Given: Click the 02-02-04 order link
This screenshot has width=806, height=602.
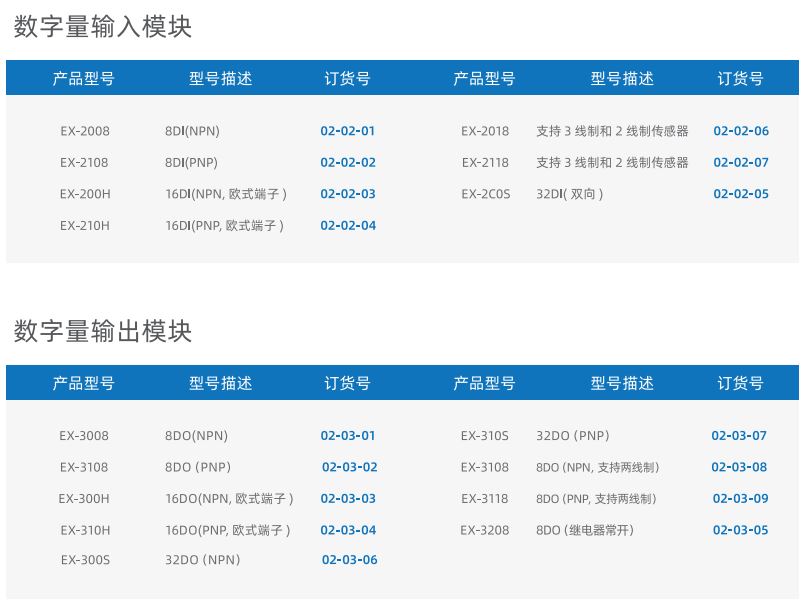Looking at the screenshot, I should tap(347, 226).
